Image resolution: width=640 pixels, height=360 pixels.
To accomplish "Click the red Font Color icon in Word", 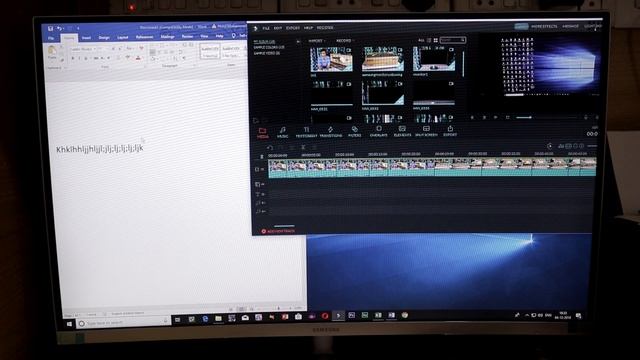I will [138, 58].
